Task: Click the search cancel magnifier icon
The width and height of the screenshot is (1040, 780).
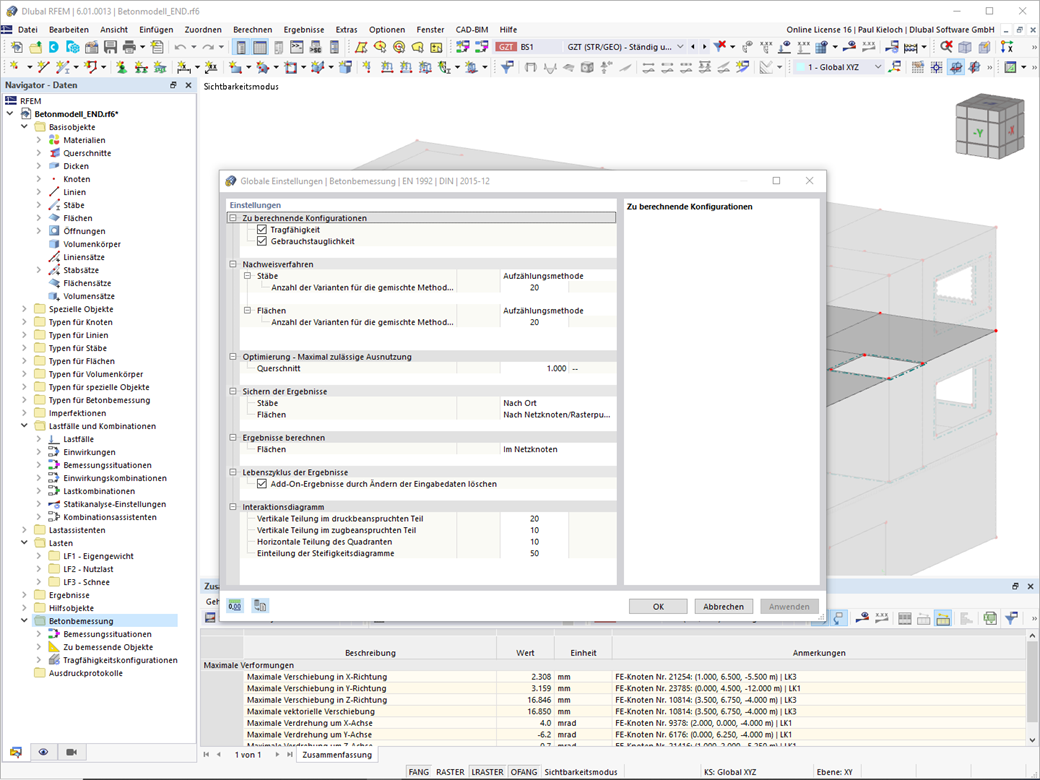Action: 946,46
